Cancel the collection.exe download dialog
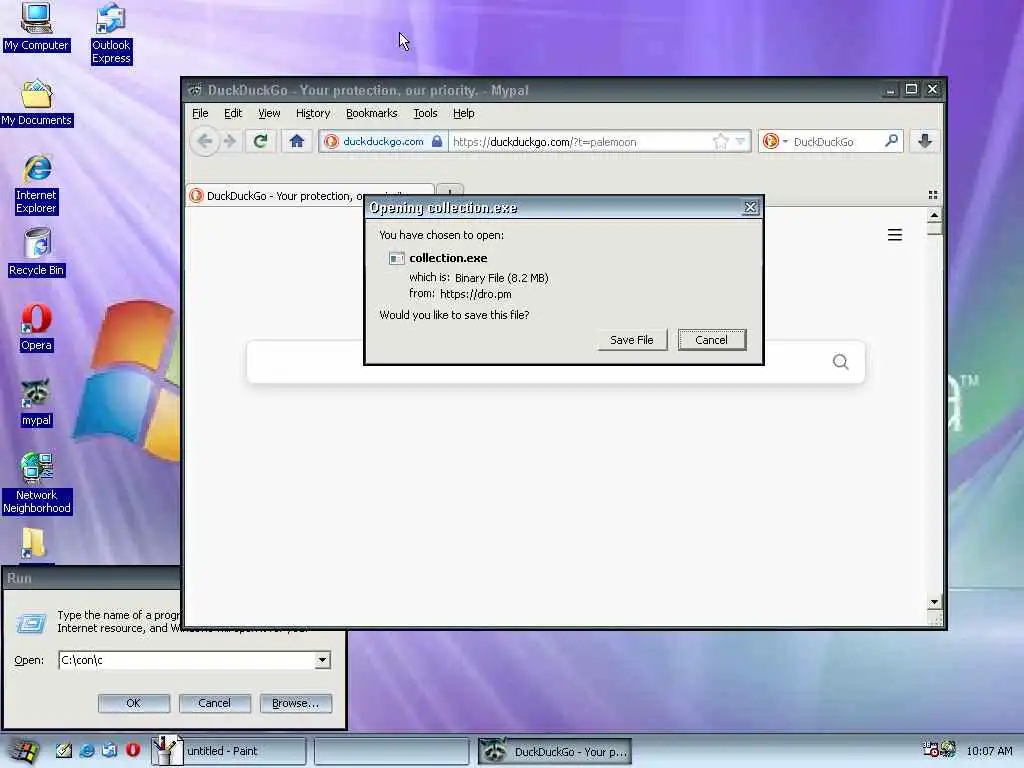The height and width of the screenshot is (768, 1024). pos(711,340)
